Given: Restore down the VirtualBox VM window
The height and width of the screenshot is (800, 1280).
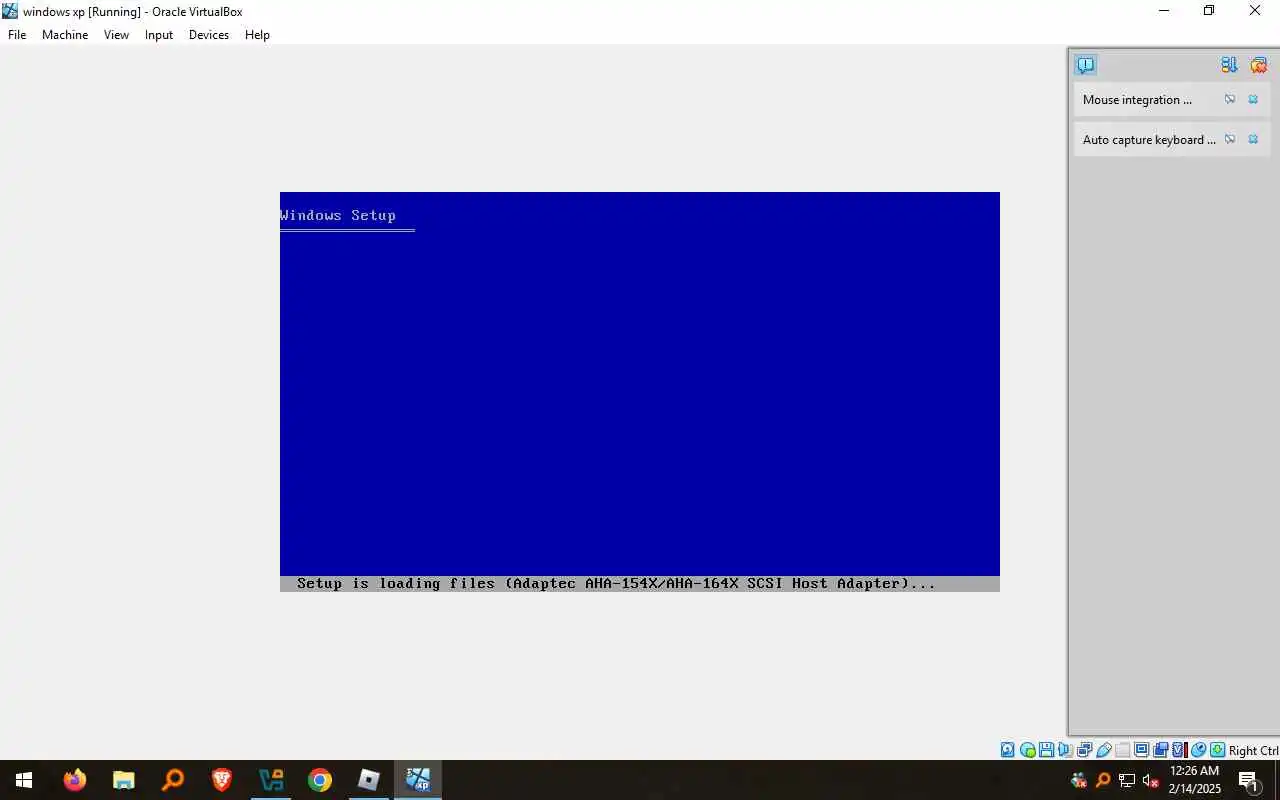Looking at the screenshot, I should 1209,11.
